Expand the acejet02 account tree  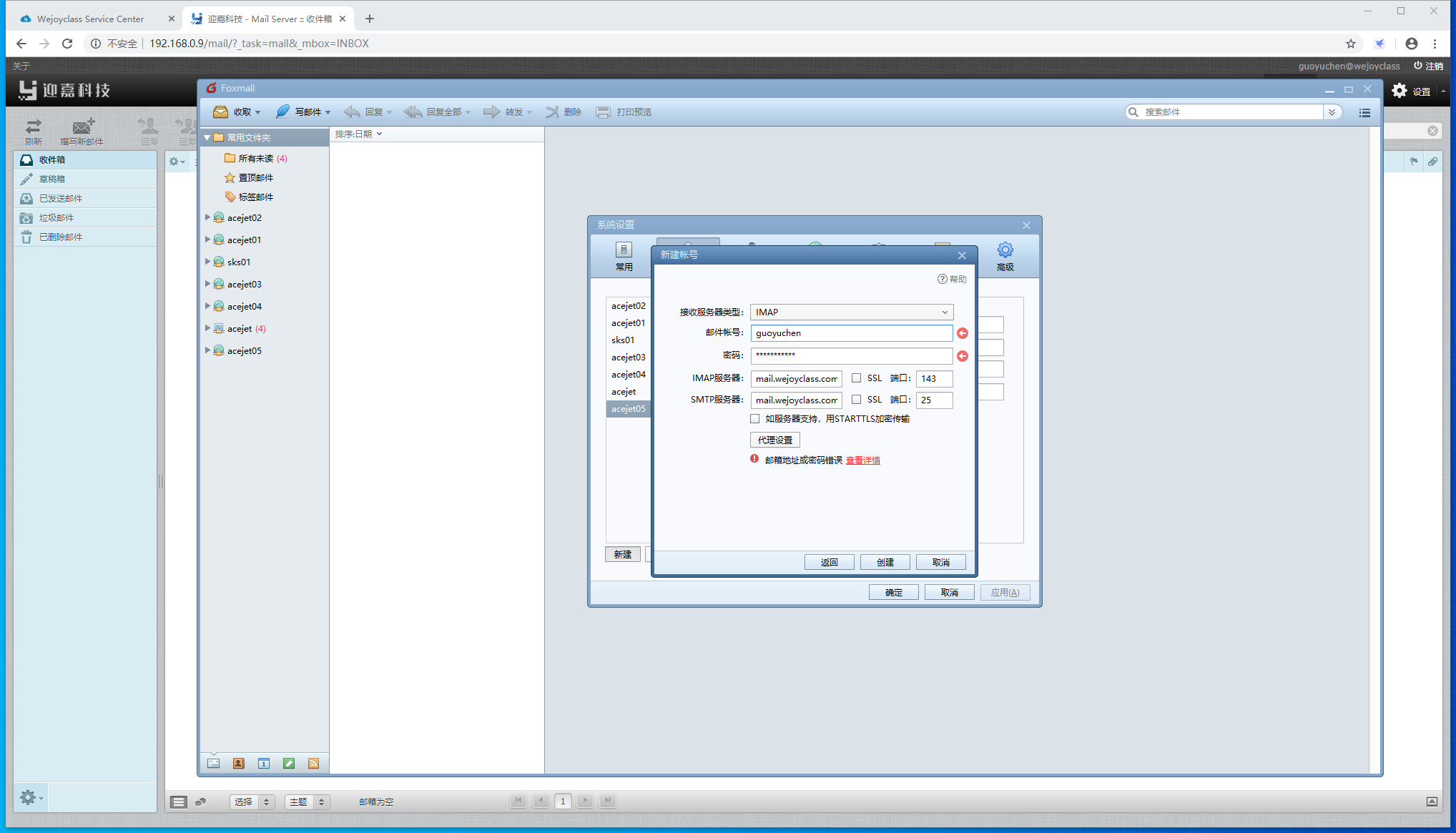[x=207, y=217]
